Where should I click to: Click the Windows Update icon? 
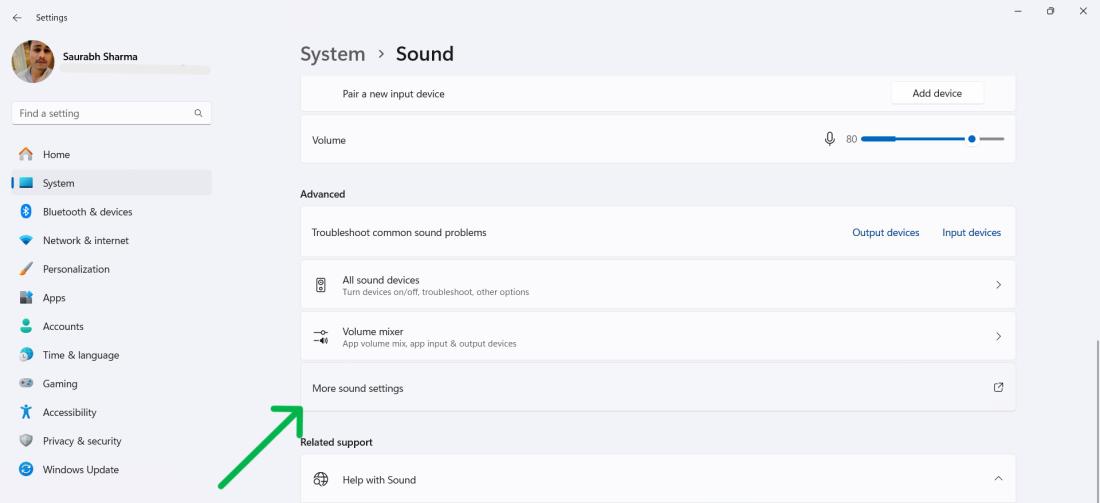click(26, 470)
